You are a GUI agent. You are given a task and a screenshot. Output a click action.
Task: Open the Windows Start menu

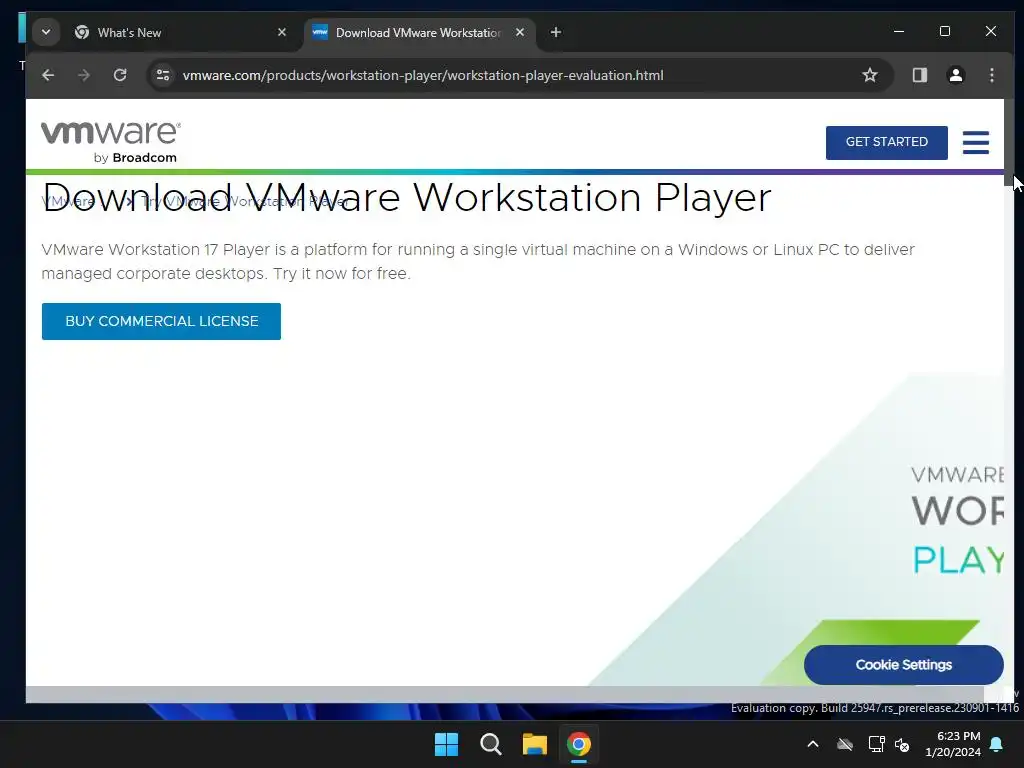pos(447,744)
